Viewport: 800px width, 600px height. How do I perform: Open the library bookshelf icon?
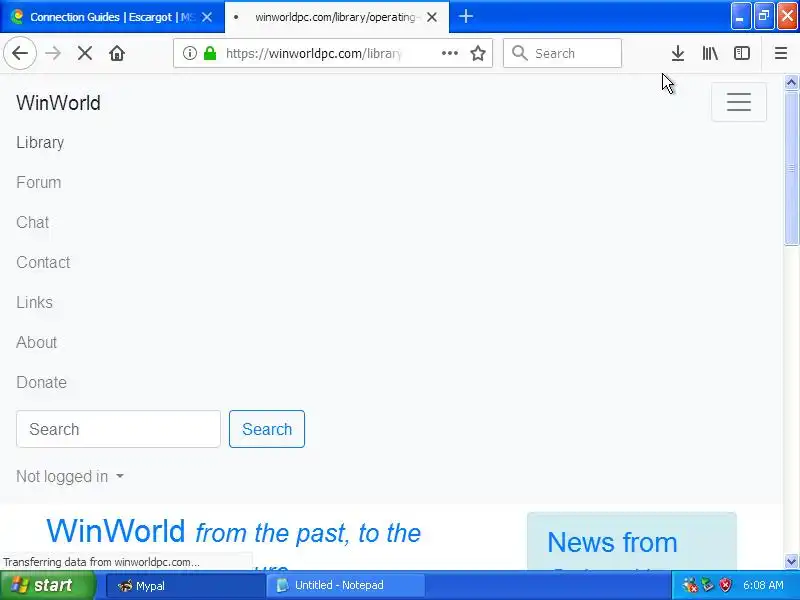710,53
